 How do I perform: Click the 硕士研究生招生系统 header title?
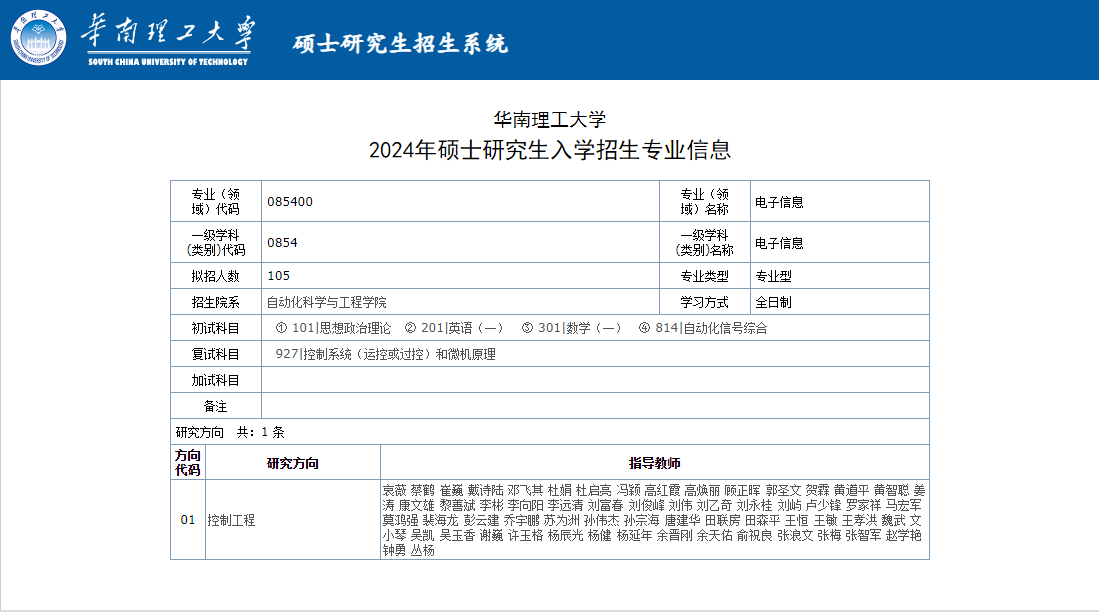click(x=400, y=43)
